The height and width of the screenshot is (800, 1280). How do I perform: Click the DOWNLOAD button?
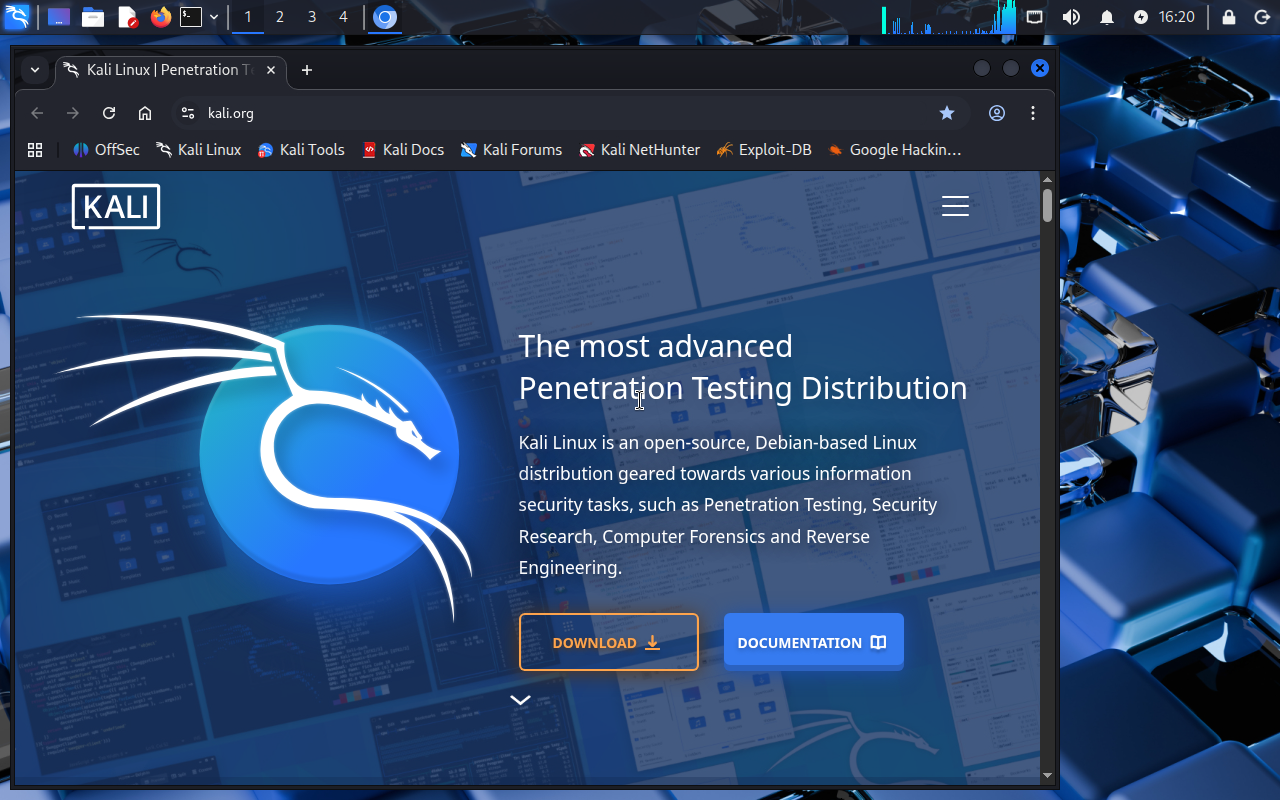tap(608, 642)
